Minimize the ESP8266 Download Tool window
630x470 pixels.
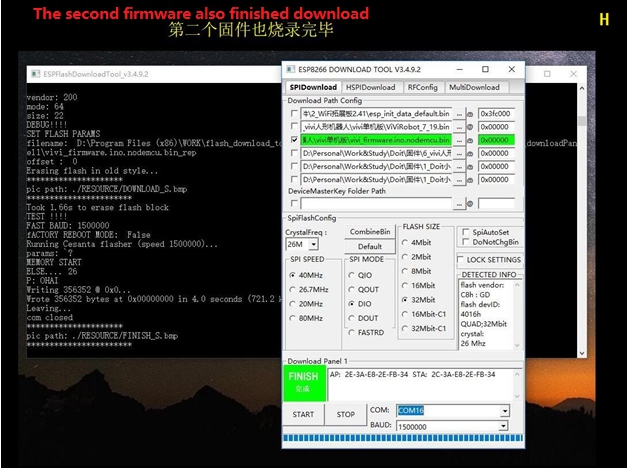tap(460, 69)
